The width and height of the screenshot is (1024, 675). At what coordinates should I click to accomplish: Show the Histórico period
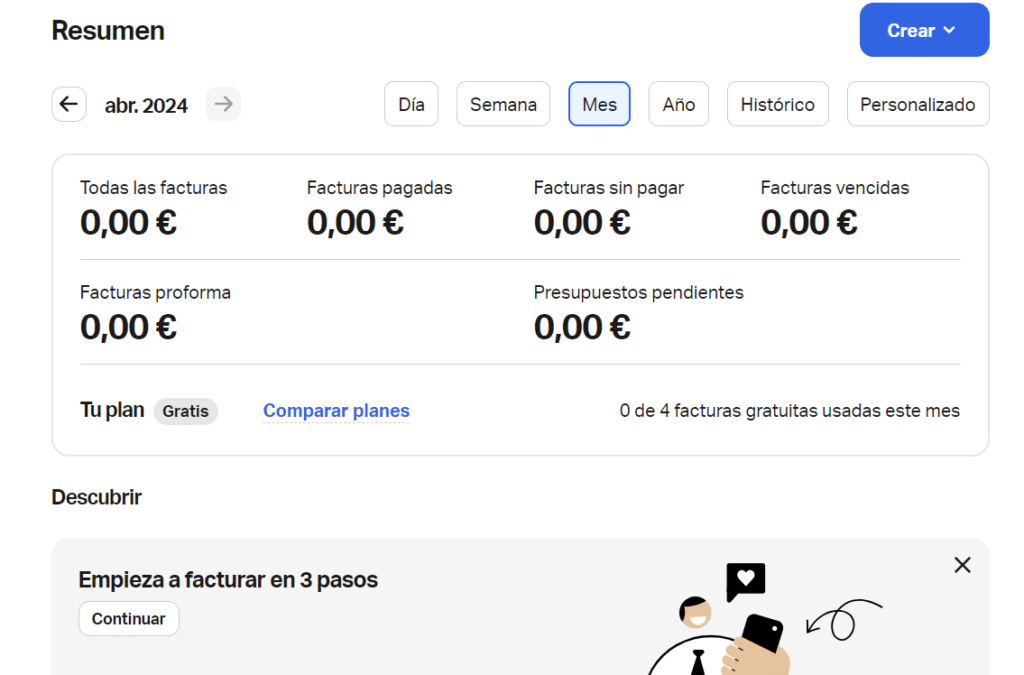pos(777,104)
